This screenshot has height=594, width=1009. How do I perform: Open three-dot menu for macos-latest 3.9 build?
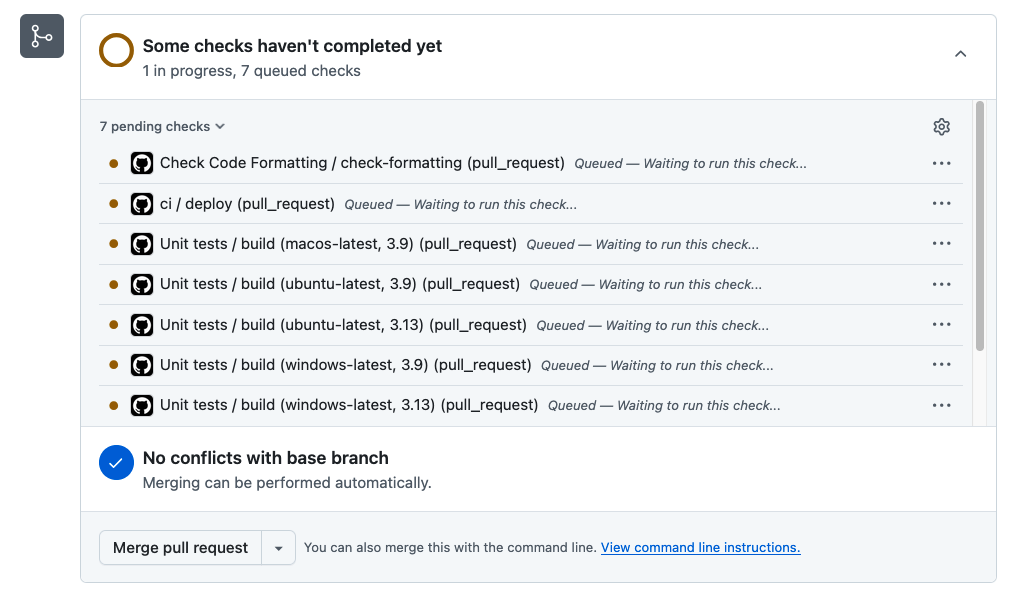(941, 244)
